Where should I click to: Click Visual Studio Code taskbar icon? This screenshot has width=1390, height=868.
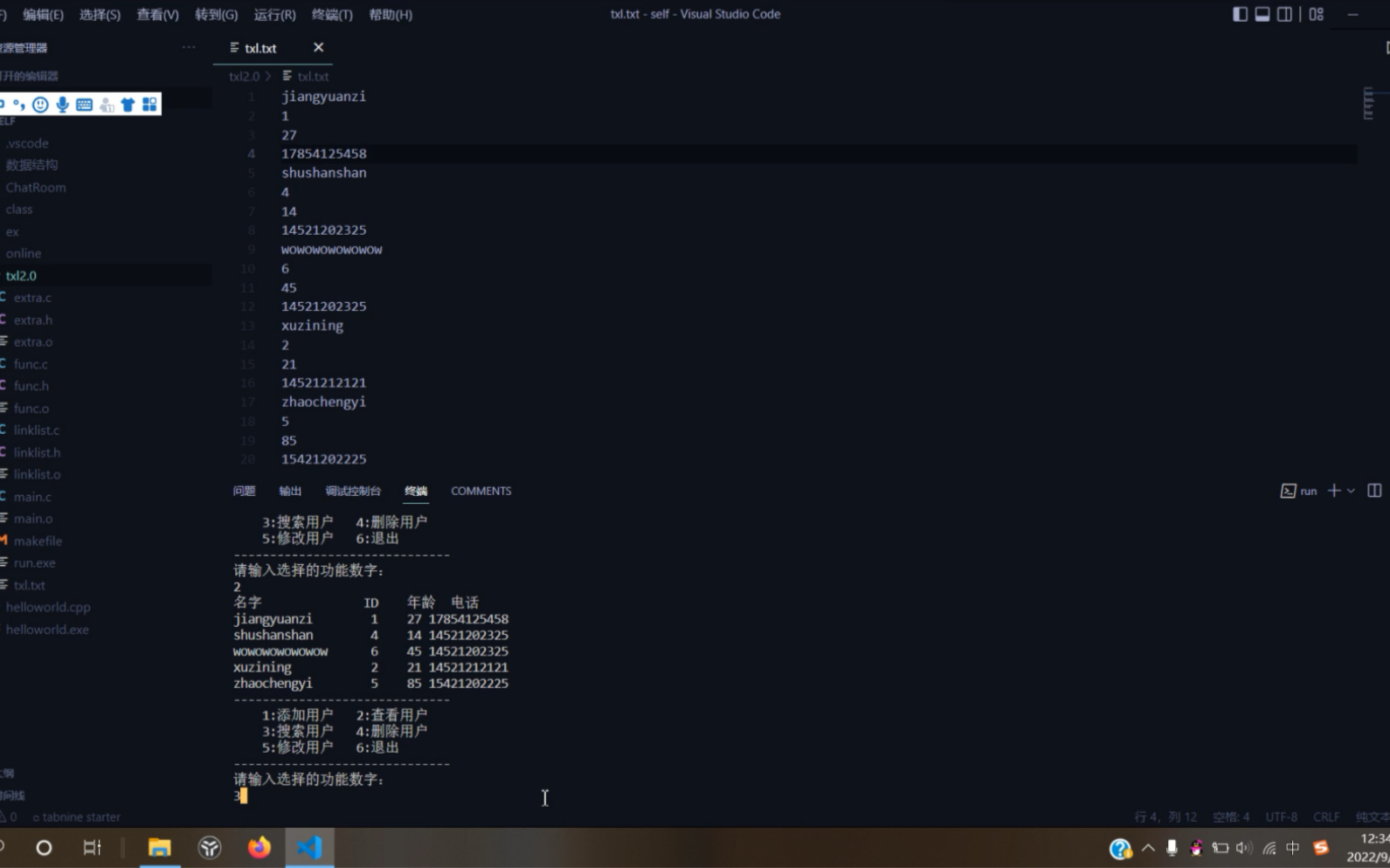click(309, 847)
